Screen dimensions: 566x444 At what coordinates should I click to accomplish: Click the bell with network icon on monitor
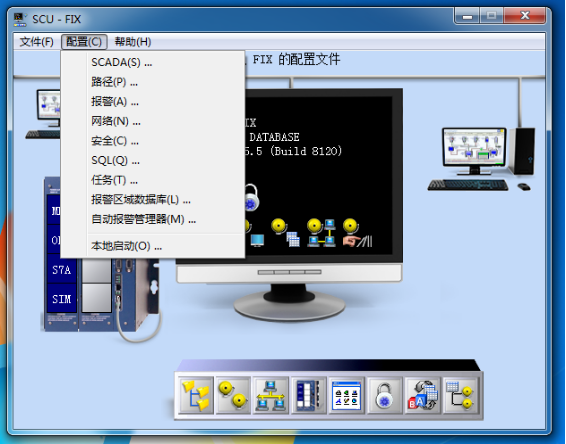(x=321, y=232)
